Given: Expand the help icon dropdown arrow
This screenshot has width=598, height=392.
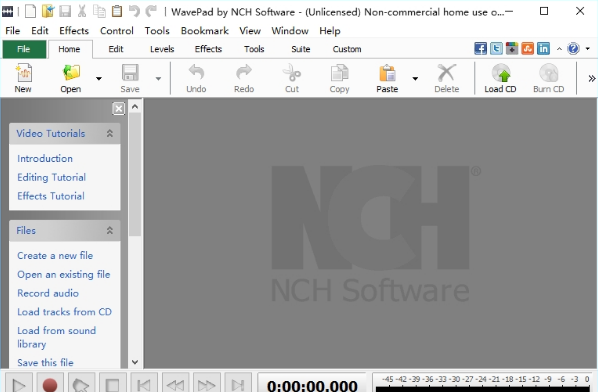Looking at the screenshot, I should pyautogui.click(x=588, y=48).
